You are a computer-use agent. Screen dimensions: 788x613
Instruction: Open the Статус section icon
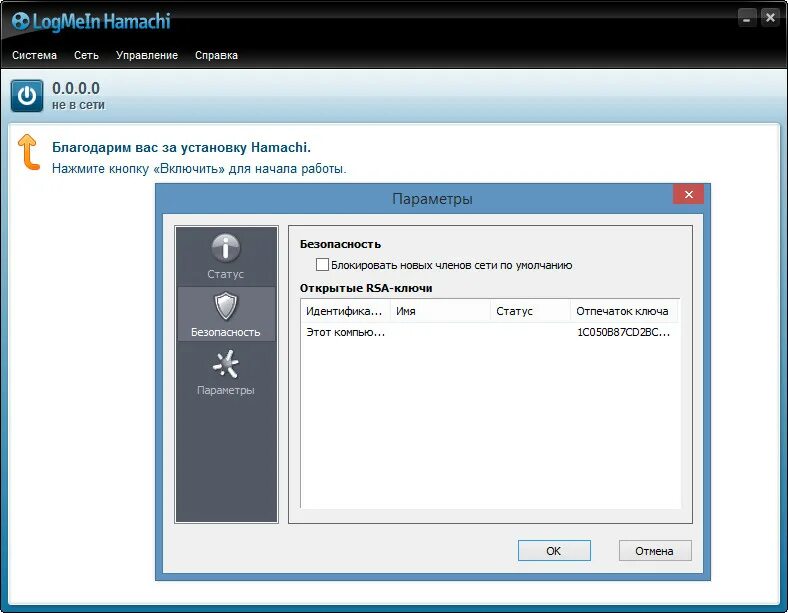tap(226, 248)
